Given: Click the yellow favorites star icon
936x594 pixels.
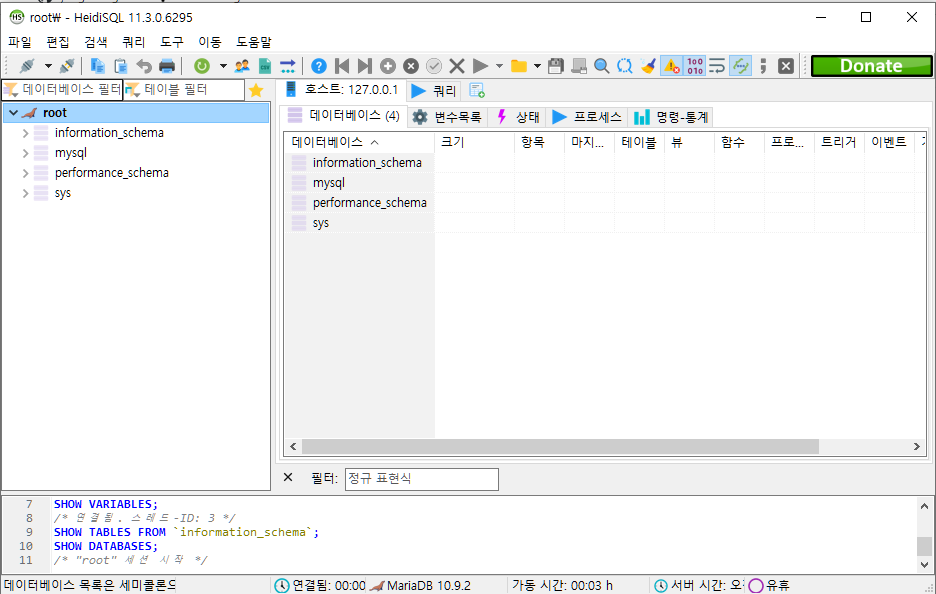Looking at the screenshot, I should tap(256, 90).
